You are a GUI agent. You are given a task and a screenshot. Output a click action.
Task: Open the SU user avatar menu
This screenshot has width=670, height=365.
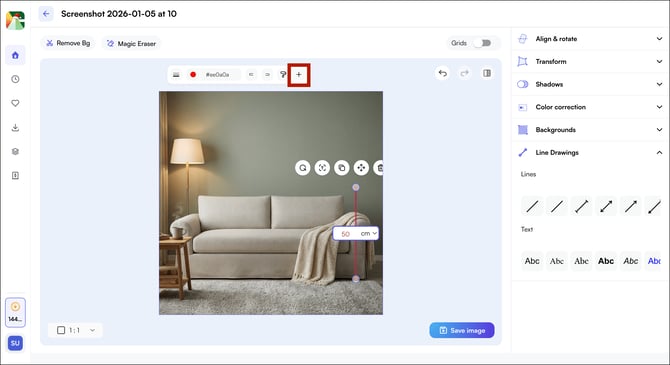(x=15, y=343)
